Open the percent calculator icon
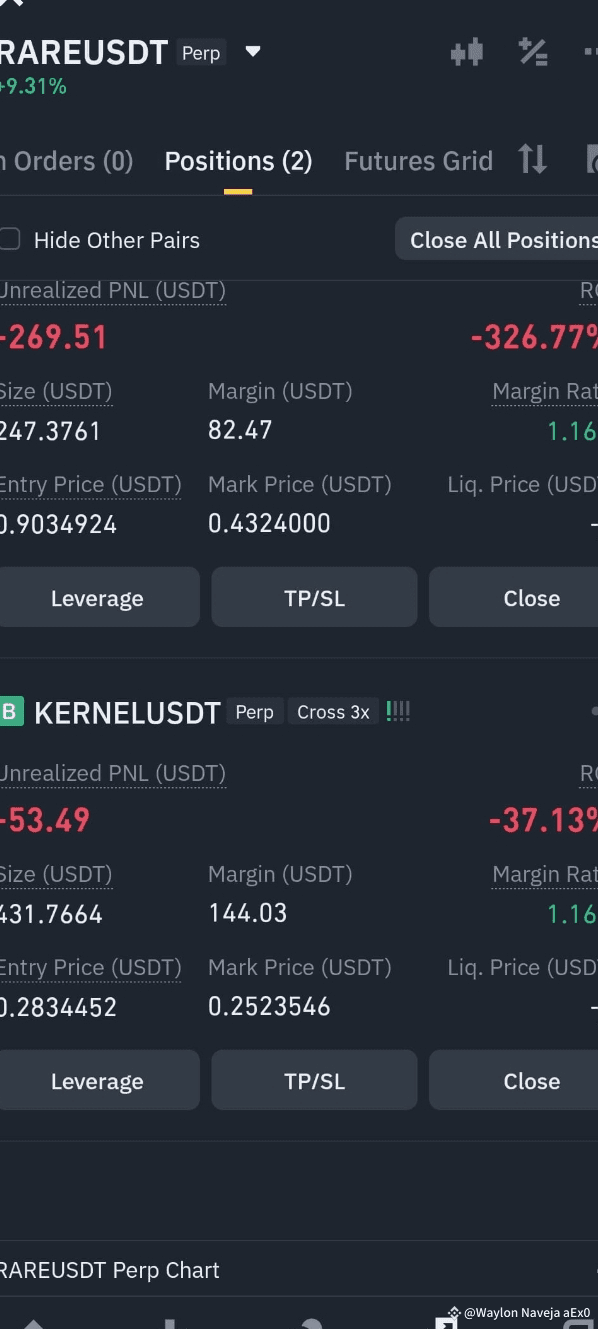Screen dimensions: 598x1329 click(532, 51)
